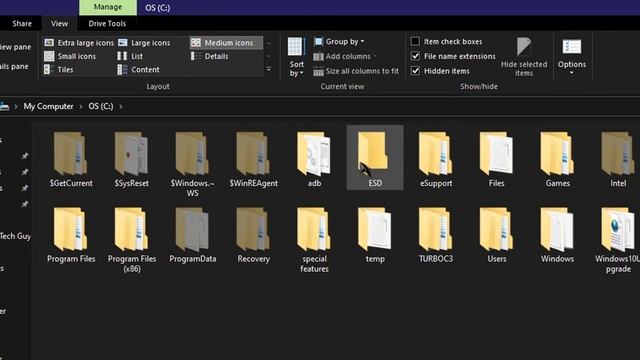The width and height of the screenshot is (640, 360).
Task: Open the ProgramData folder
Action: [192, 235]
